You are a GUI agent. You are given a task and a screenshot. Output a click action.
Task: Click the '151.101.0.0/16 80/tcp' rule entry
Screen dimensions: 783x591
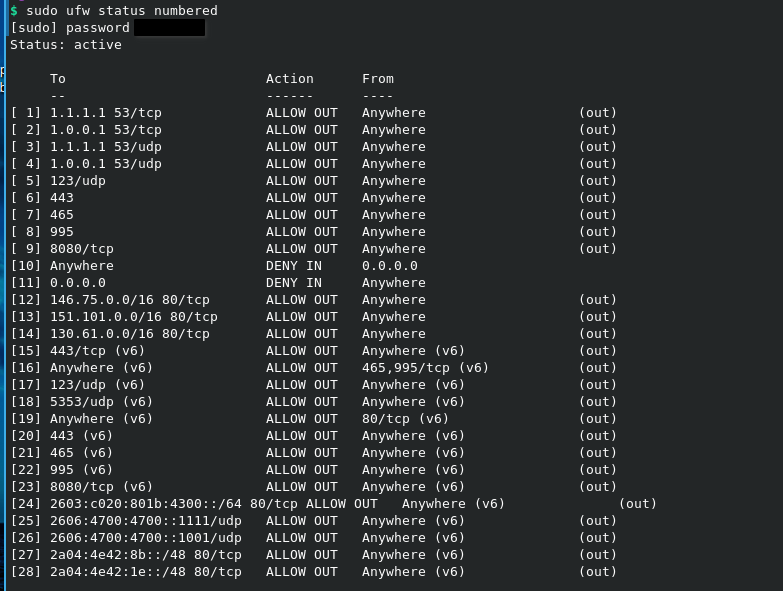(x=134, y=316)
